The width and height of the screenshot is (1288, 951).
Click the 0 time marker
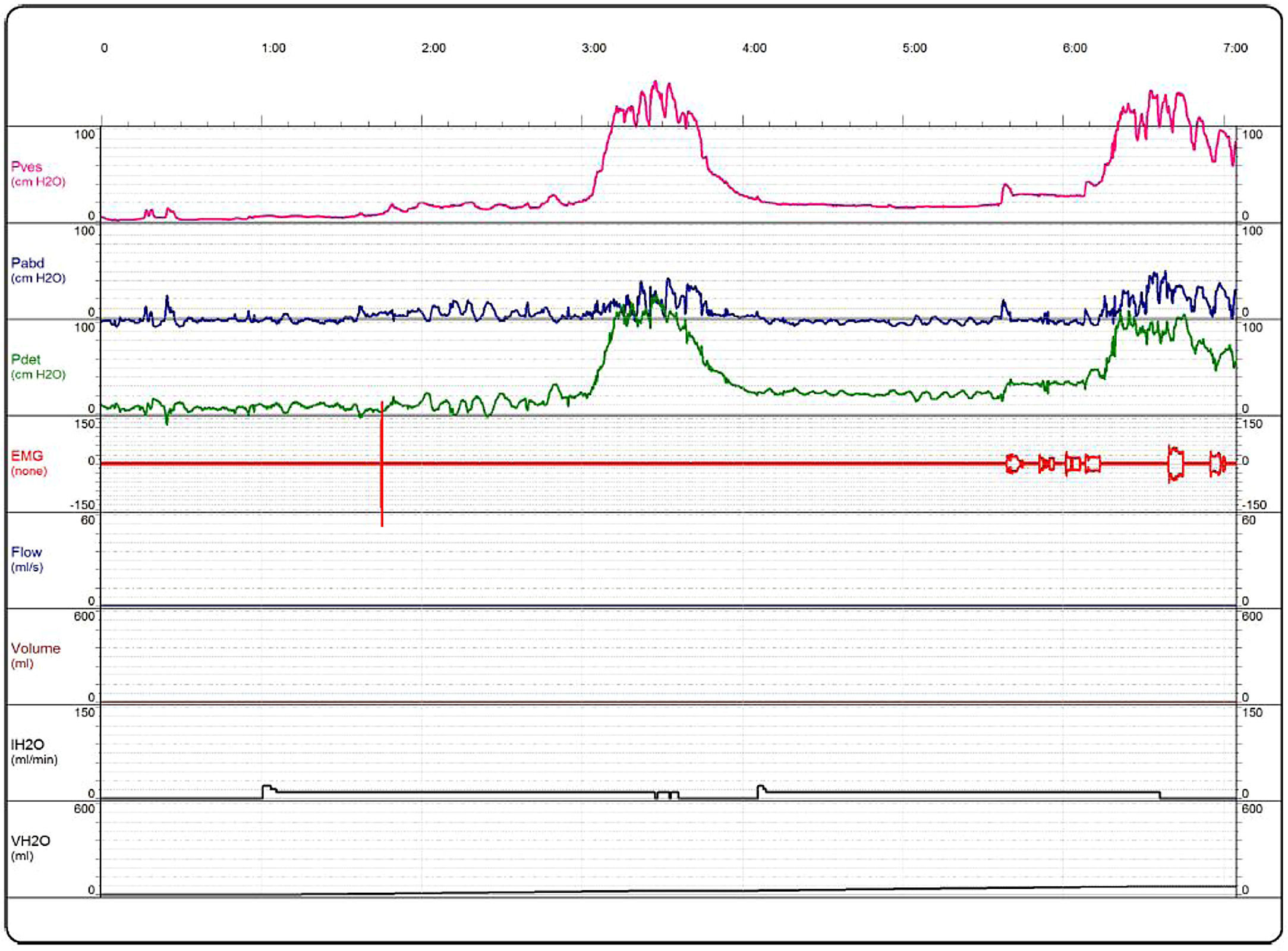[105, 48]
